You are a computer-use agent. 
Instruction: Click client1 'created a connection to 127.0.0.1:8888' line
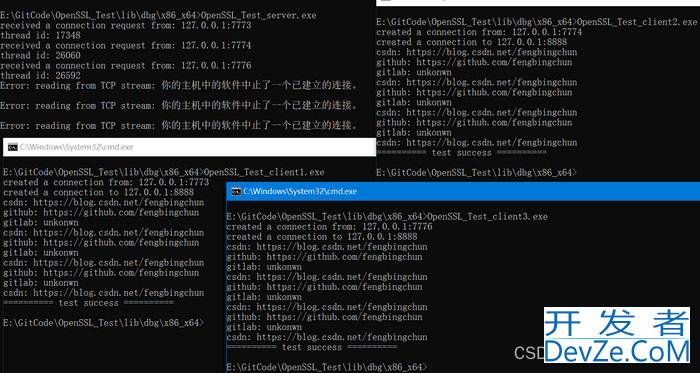click(x=99, y=192)
